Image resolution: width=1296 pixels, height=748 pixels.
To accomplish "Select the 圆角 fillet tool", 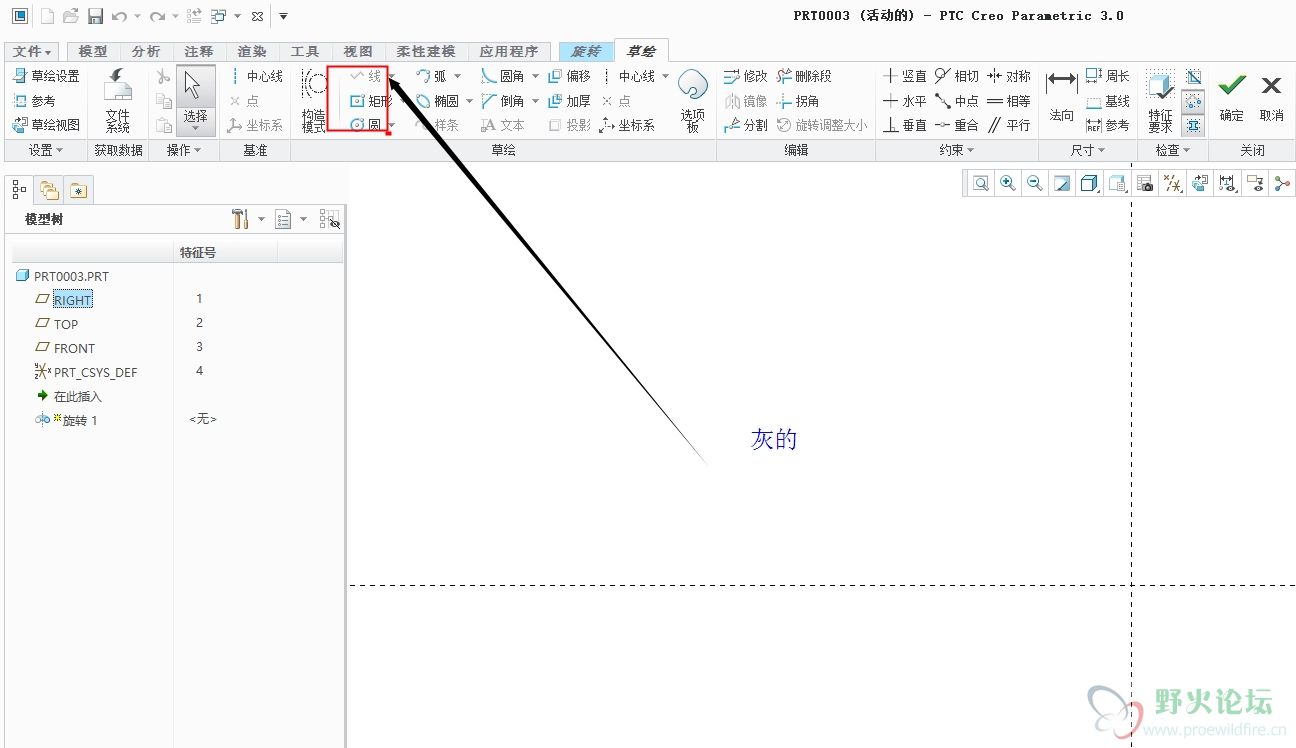I will coord(502,76).
